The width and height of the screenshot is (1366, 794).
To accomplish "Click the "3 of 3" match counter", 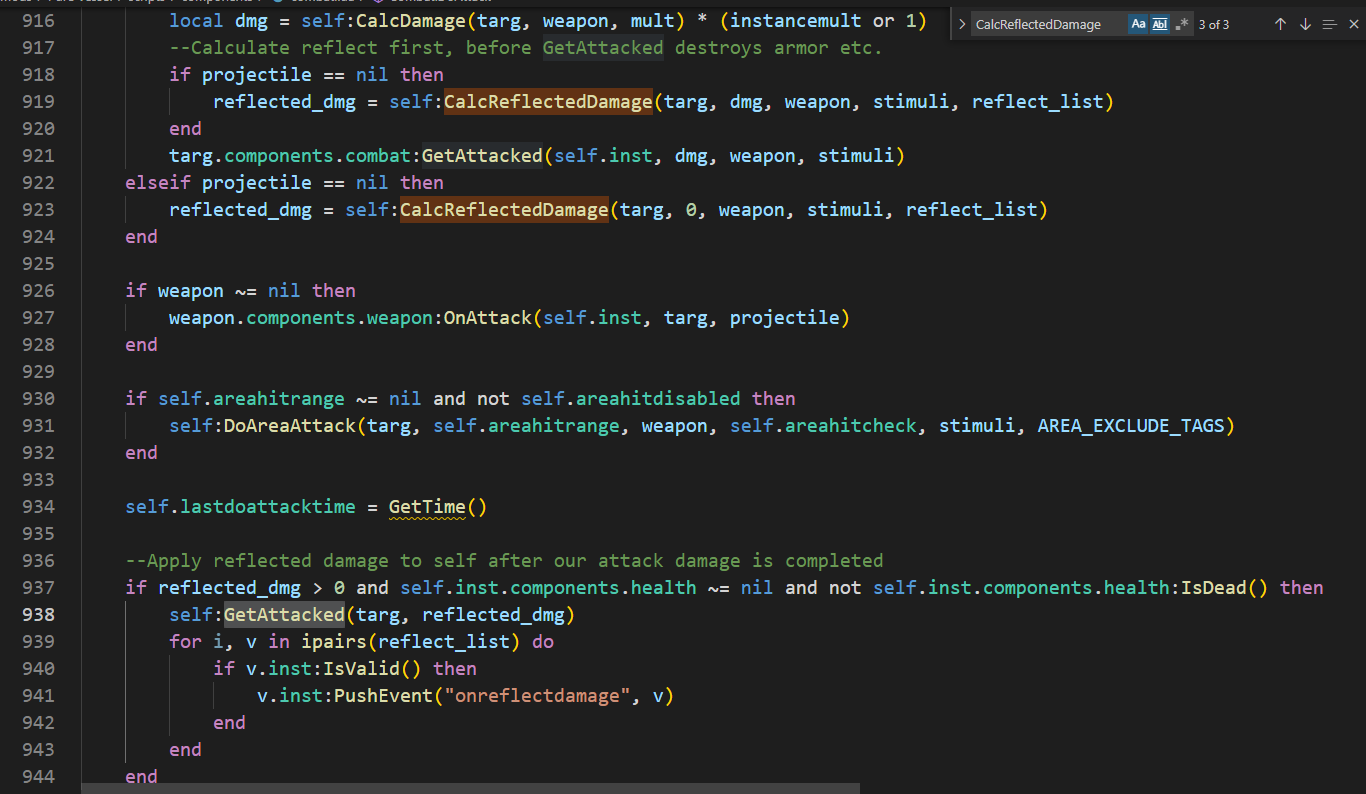I will tap(1214, 24).
